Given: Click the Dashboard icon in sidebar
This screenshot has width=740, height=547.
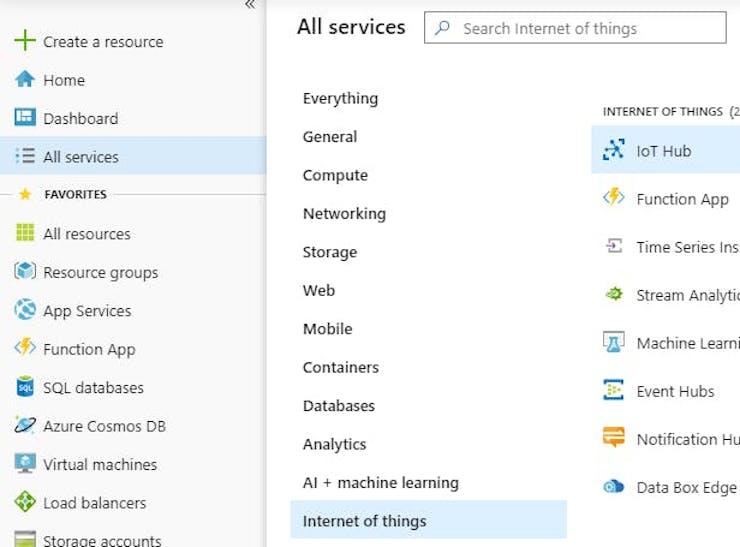Looking at the screenshot, I should [x=25, y=118].
